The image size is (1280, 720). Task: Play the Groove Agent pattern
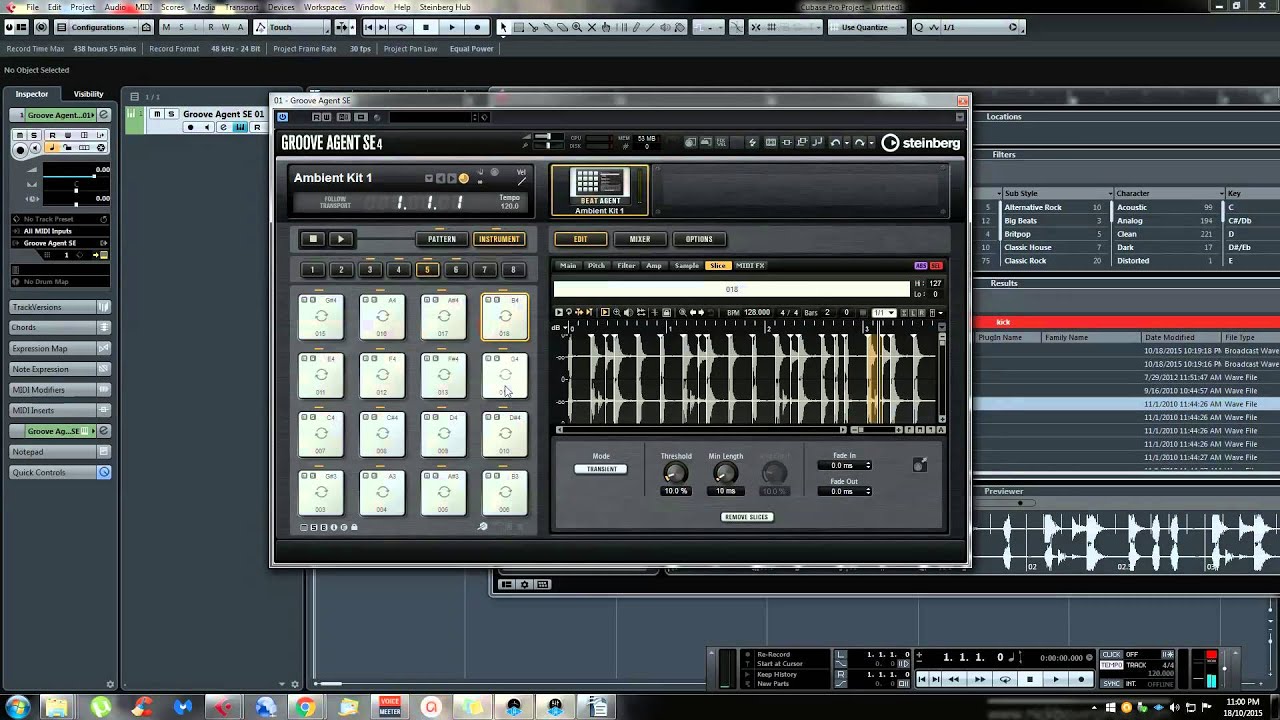pos(340,239)
